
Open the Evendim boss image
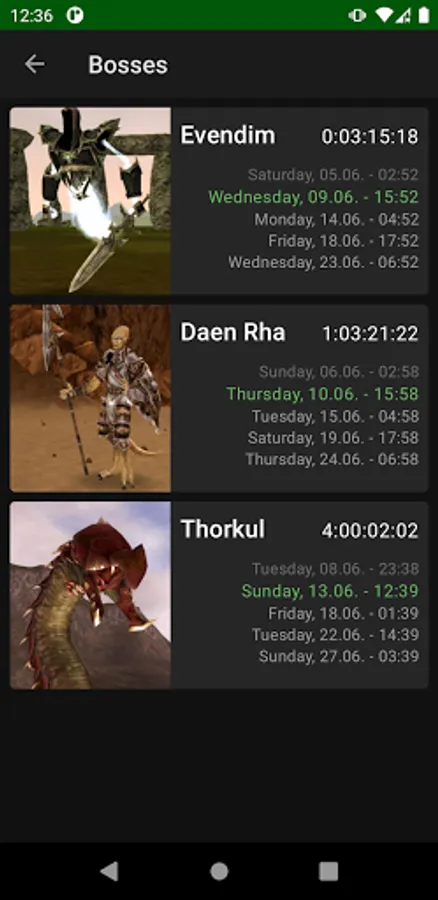90,201
